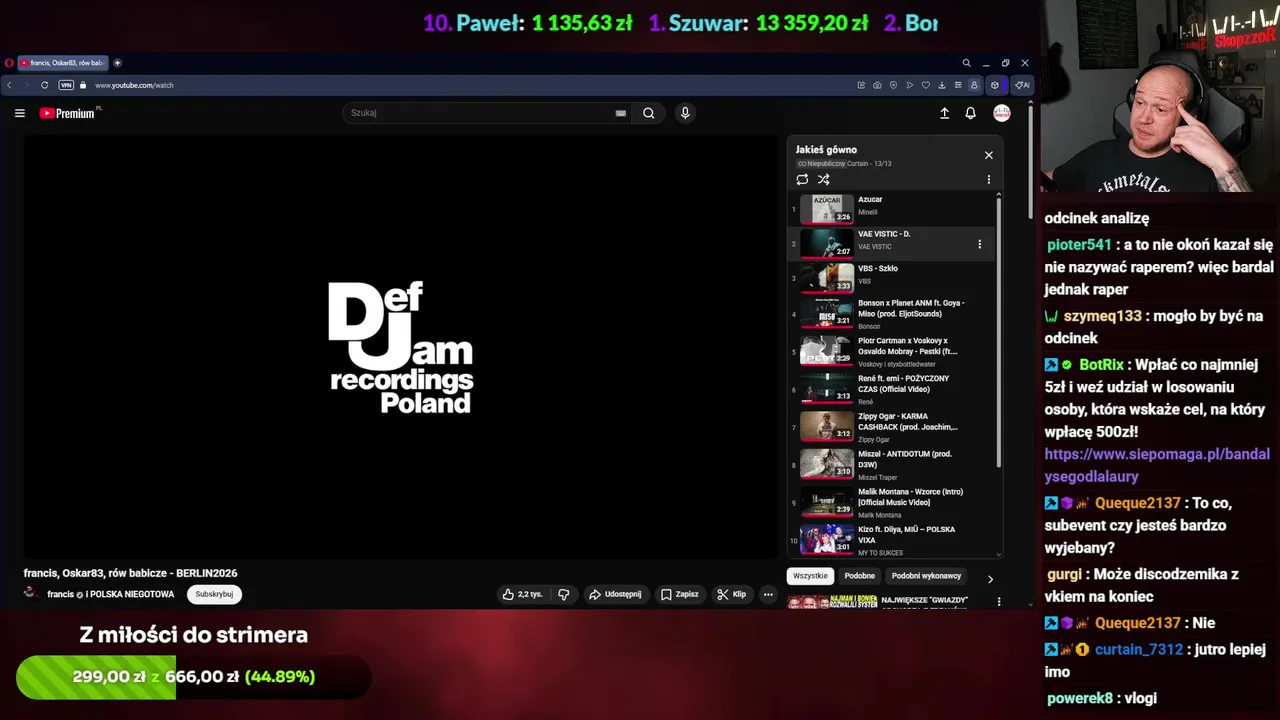Image resolution: width=1280 pixels, height=720 pixels.
Task: Select Piotr Cartman Pestki playlist entry
Action: point(891,352)
